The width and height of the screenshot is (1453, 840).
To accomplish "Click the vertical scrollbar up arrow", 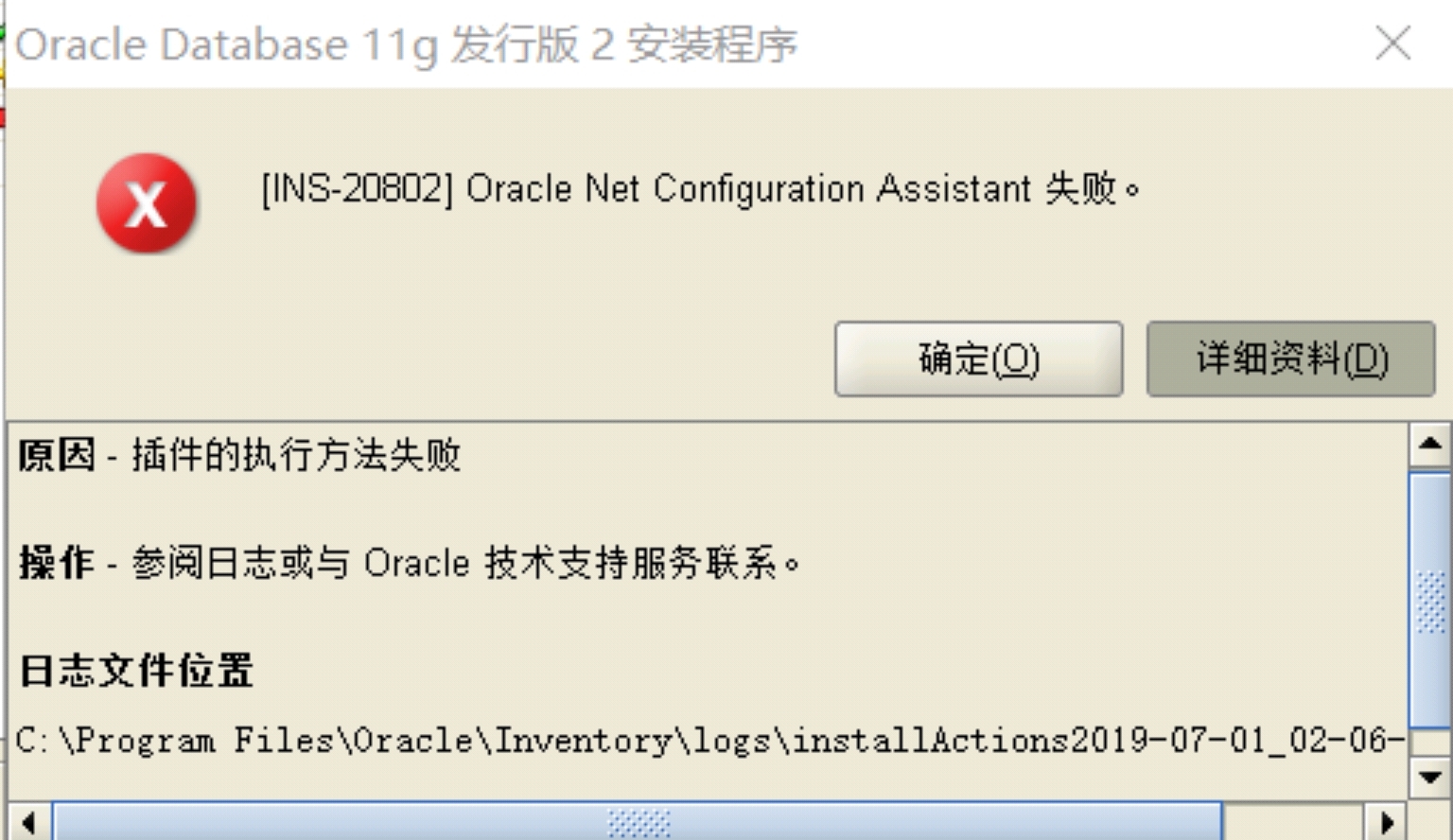I will (1429, 446).
